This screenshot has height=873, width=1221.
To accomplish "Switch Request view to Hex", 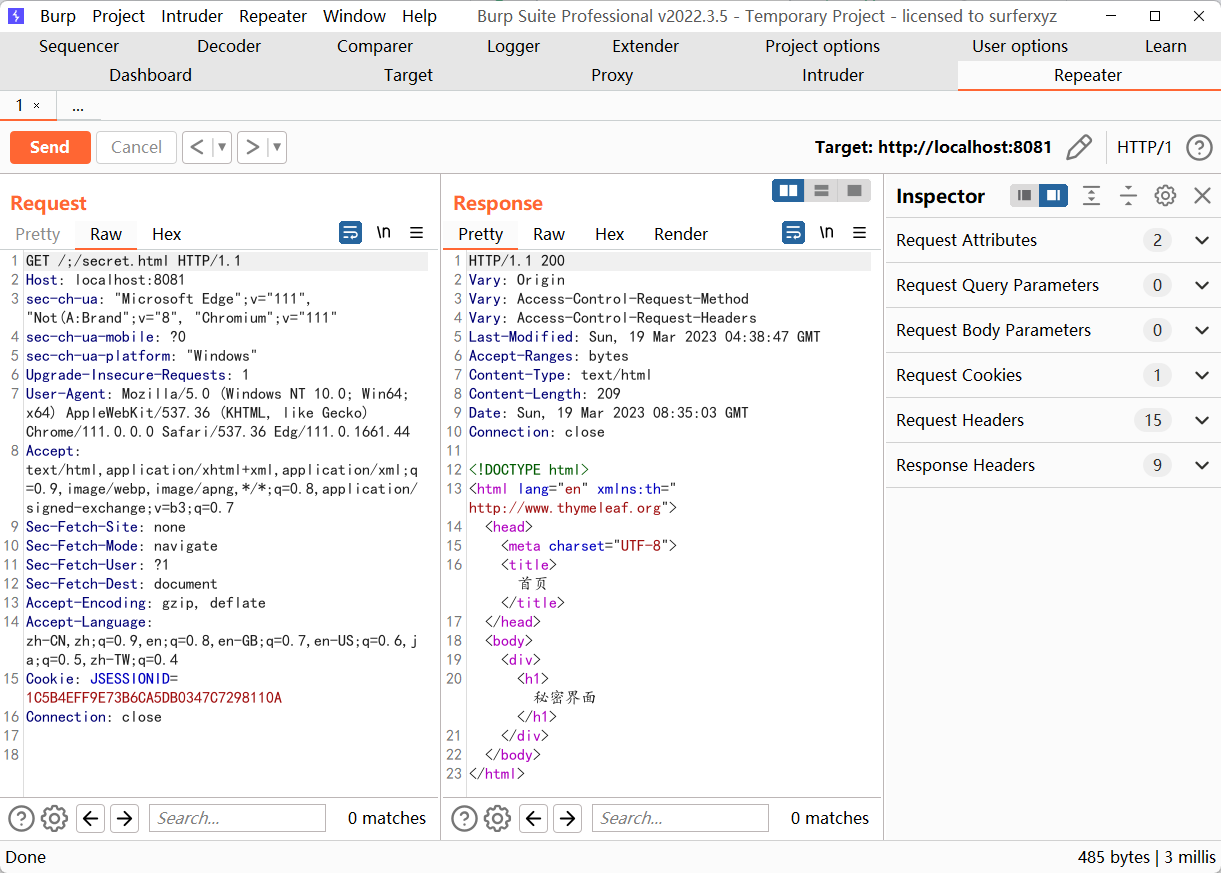I will (167, 234).
